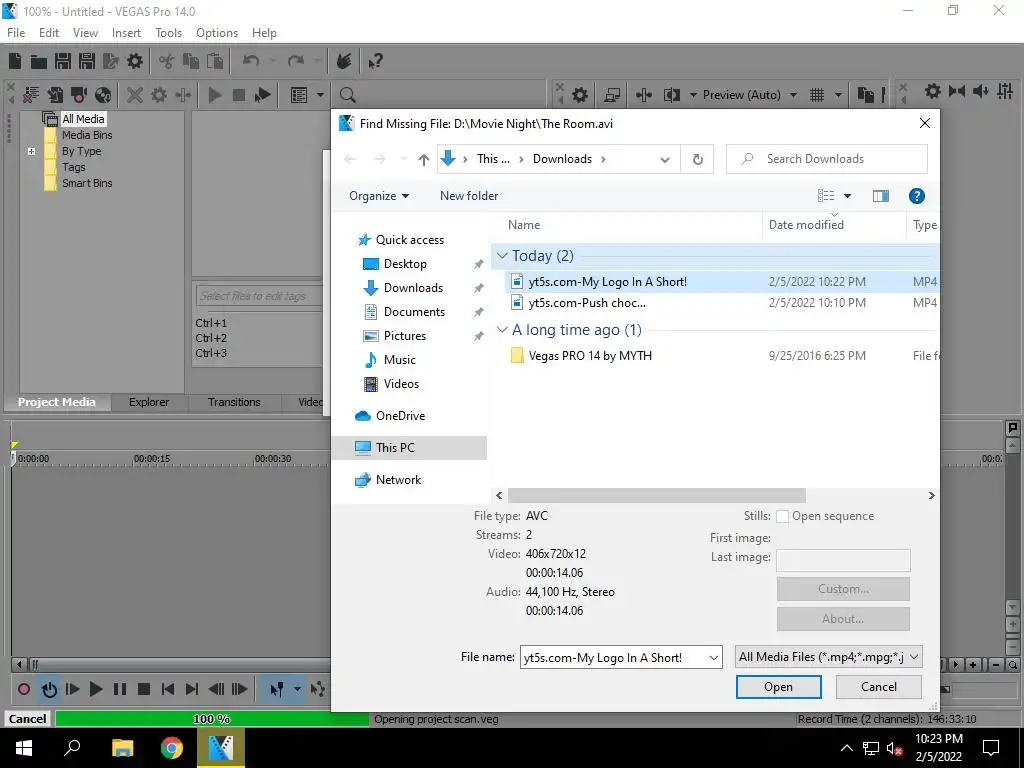
Task: Switch to the Explorer tab
Action: [x=149, y=402]
